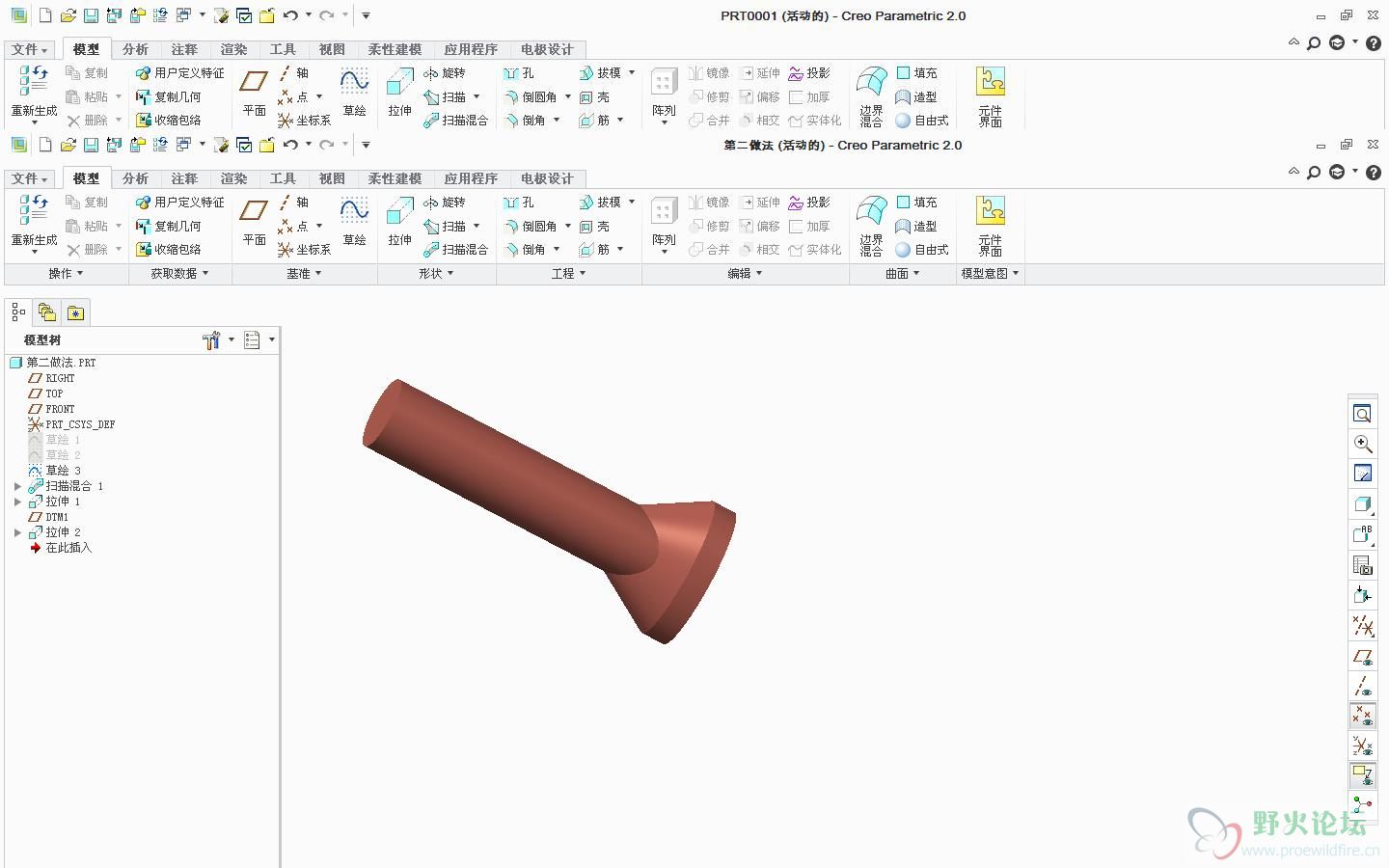Click 草绘 (Sketch) tool in 第二做法 window ribbon
This screenshot has width=1389, height=868.
[354, 221]
